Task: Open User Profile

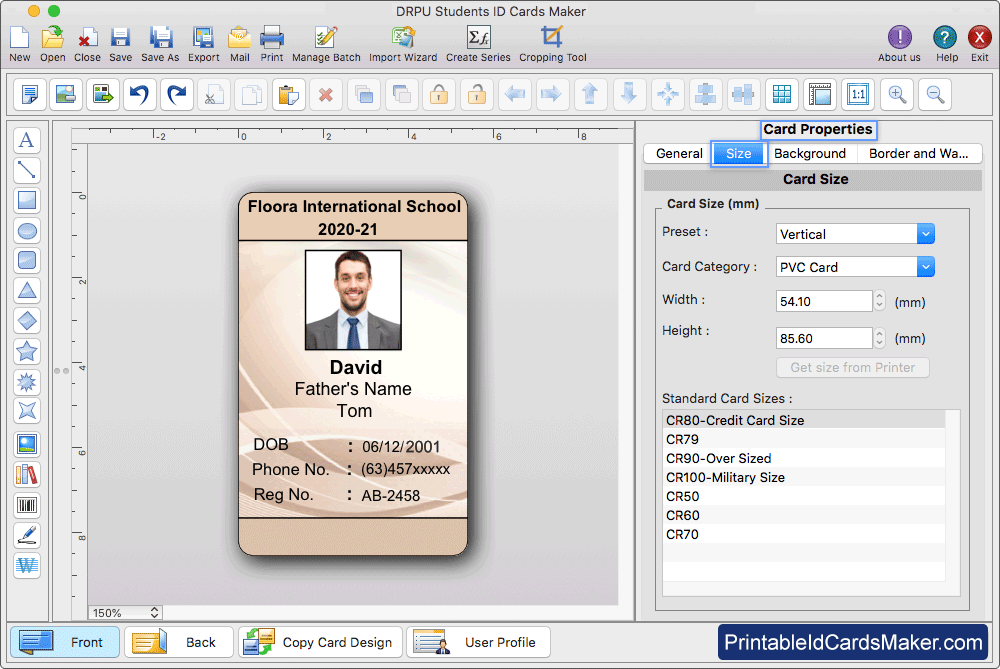Action: tap(478, 642)
